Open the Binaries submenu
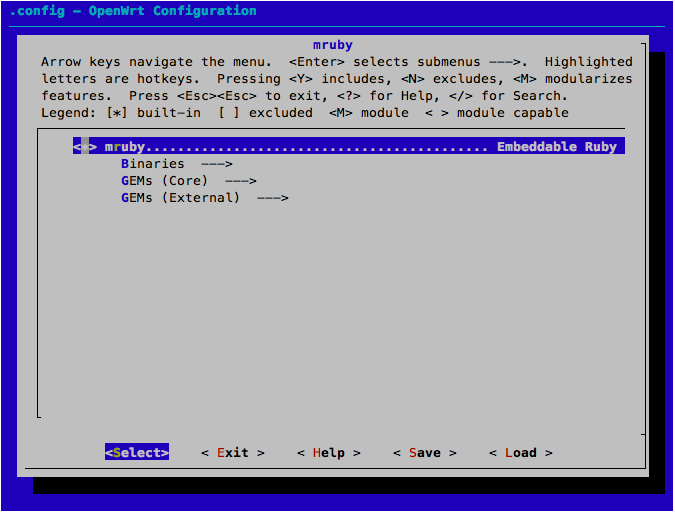 click(x=176, y=164)
